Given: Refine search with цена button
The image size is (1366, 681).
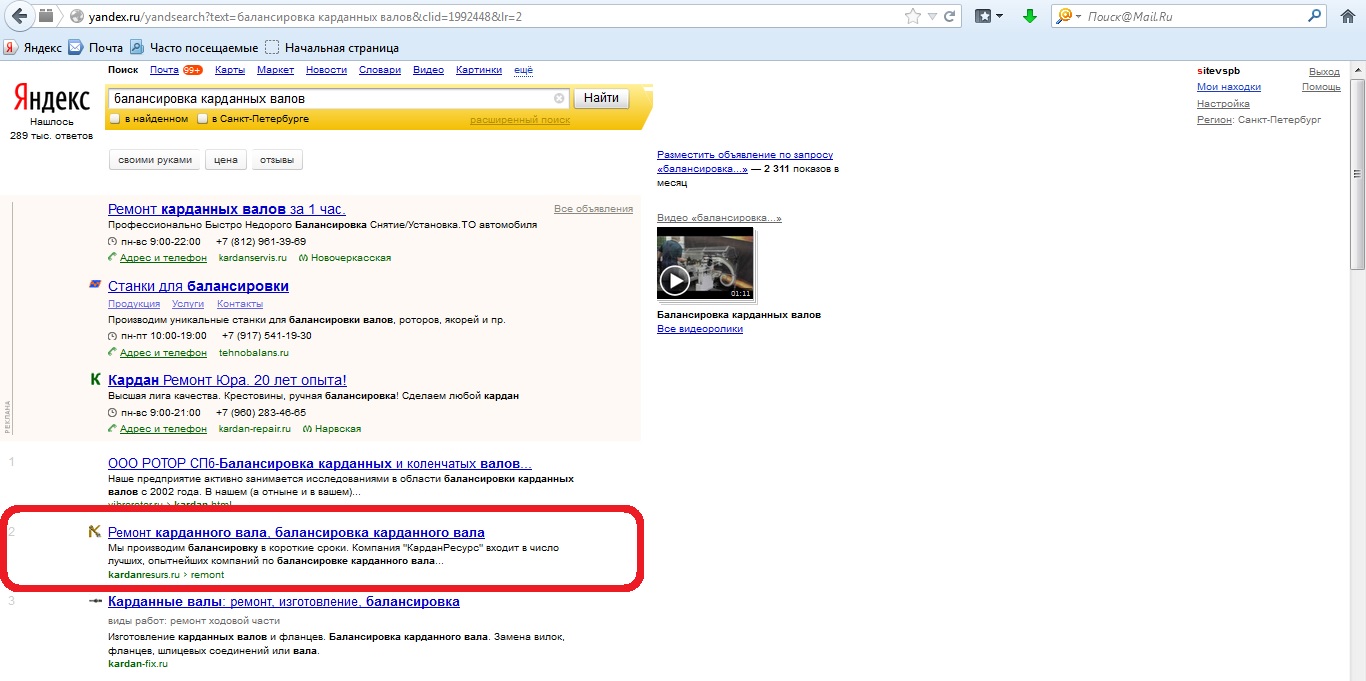Looking at the screenshot, I should (x=225, y=160).
